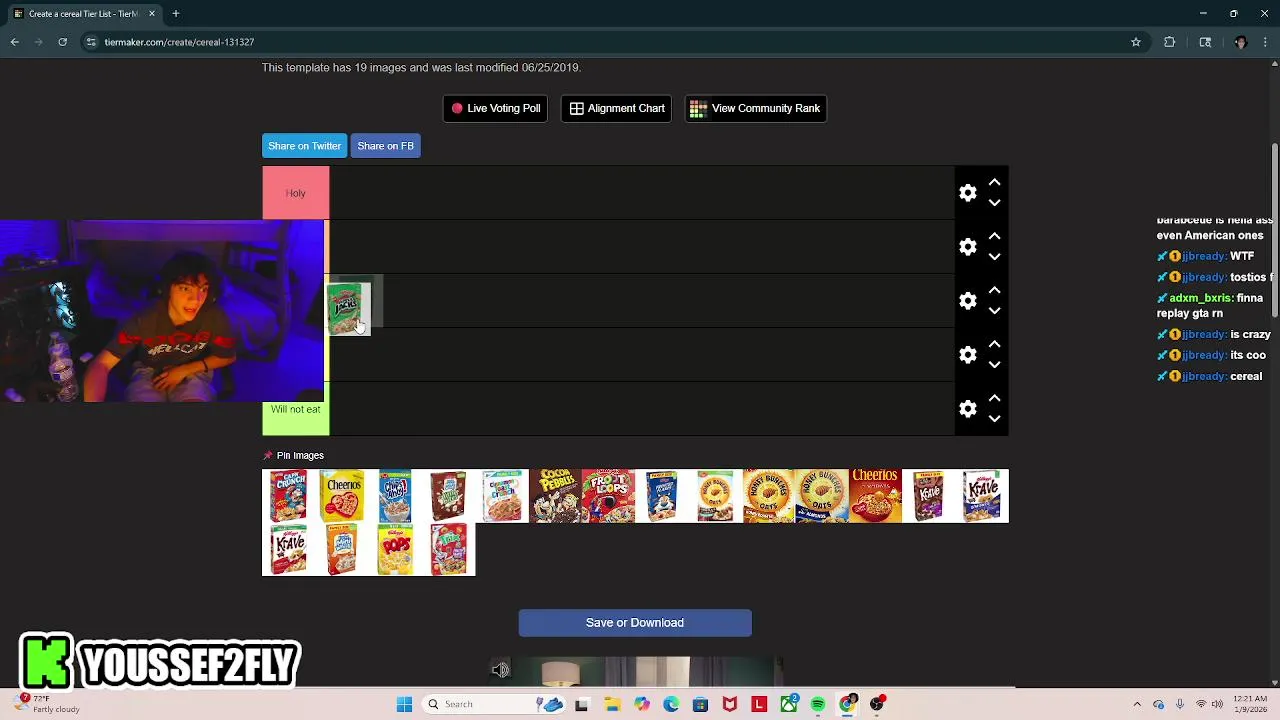Open settings gear for the Holy tier row
Viewport: 1280px width, 720px height.
967,193
